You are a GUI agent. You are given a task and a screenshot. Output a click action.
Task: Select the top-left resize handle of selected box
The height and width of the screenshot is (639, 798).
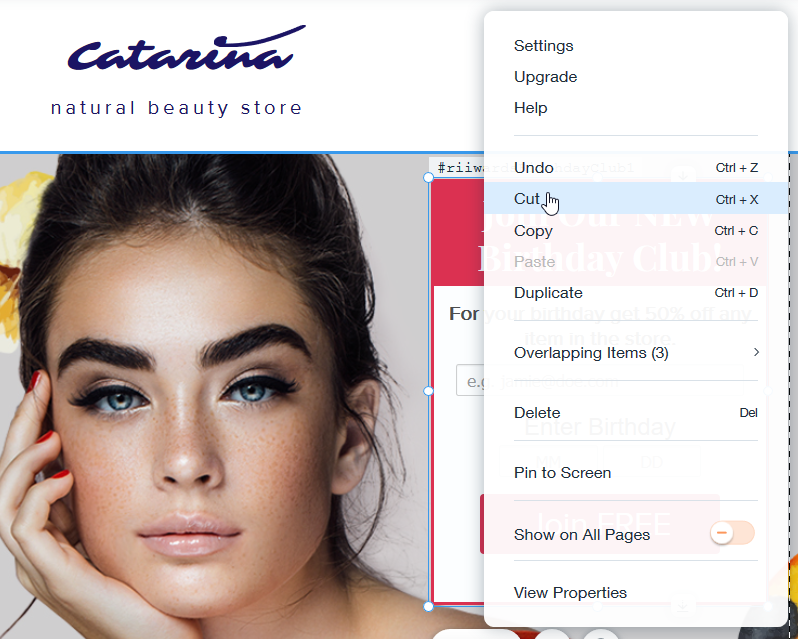coord(429,177)
